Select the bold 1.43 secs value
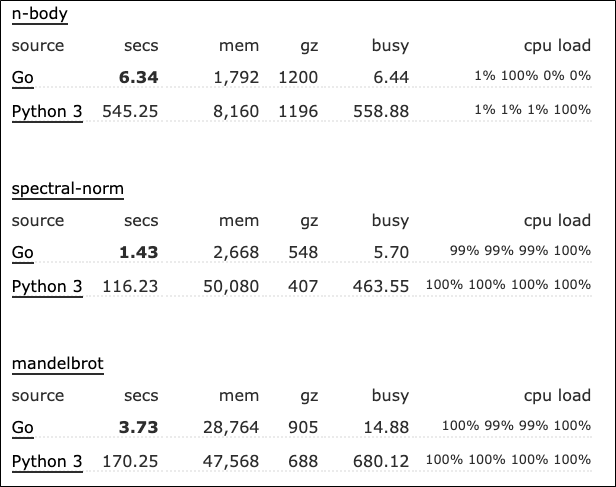The image size is (616, 487). [x=139, y=253]
